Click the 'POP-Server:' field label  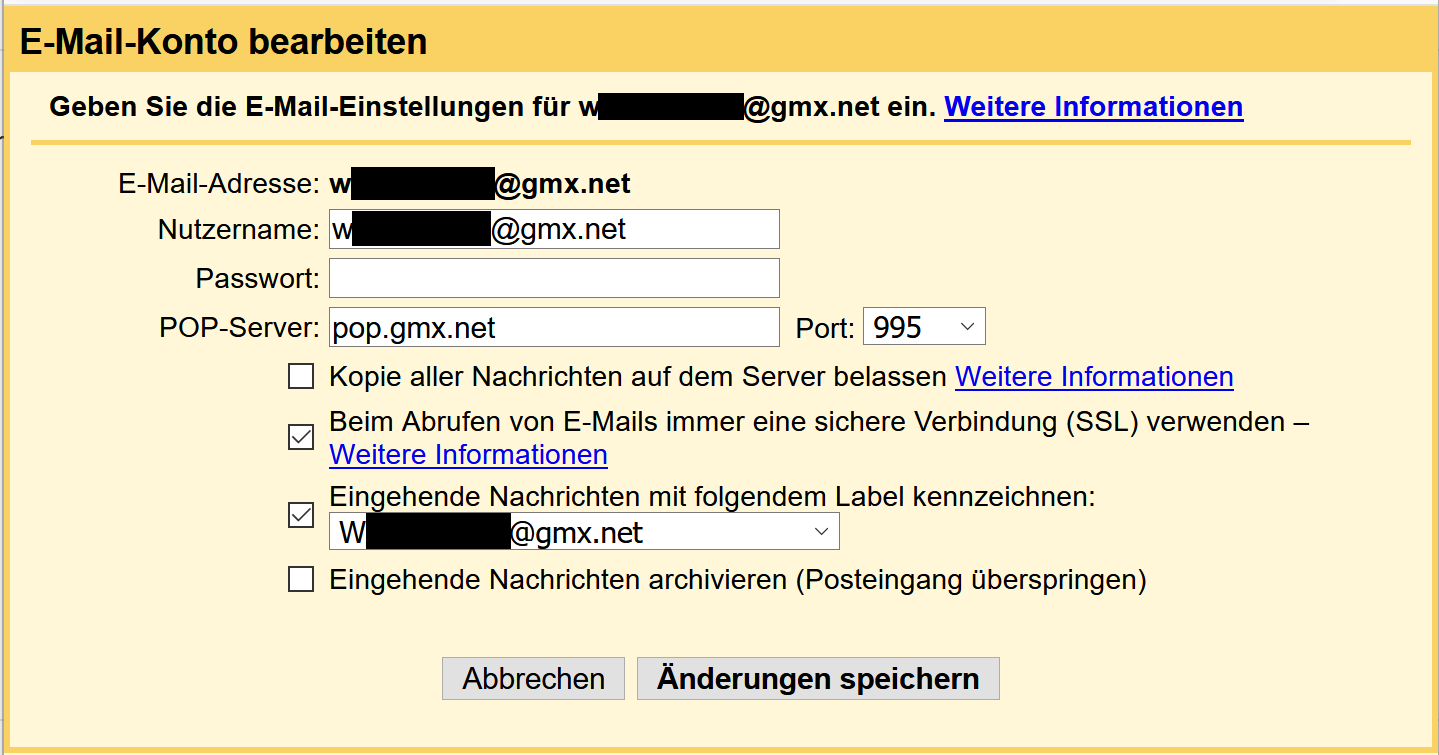click(238, 327)
